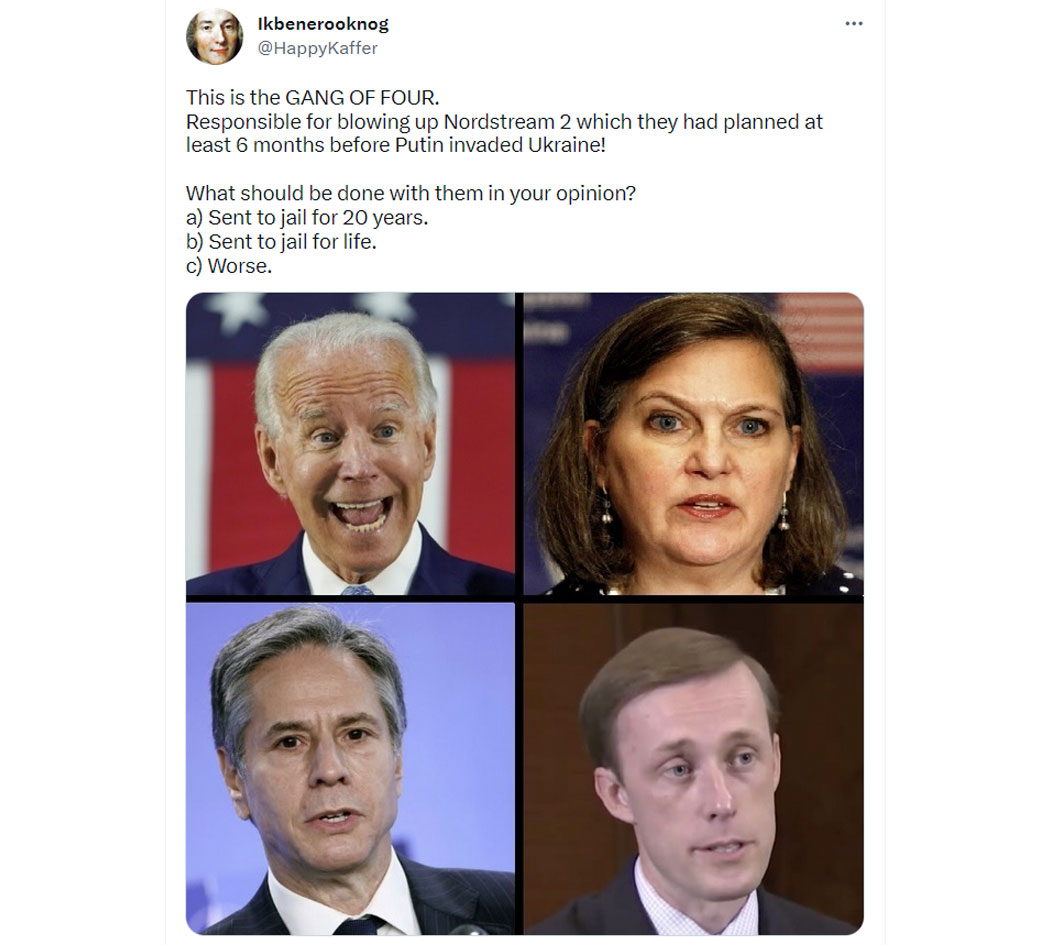Click the dark necktie in the bottom-left photo

[x=358, y=925]
